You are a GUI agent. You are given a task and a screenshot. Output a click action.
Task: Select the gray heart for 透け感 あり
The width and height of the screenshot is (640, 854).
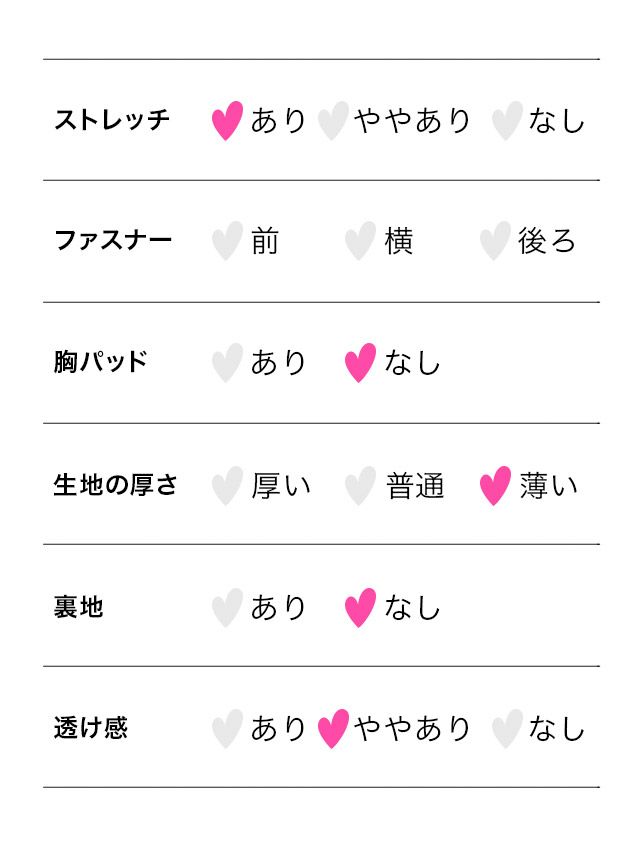228,729
